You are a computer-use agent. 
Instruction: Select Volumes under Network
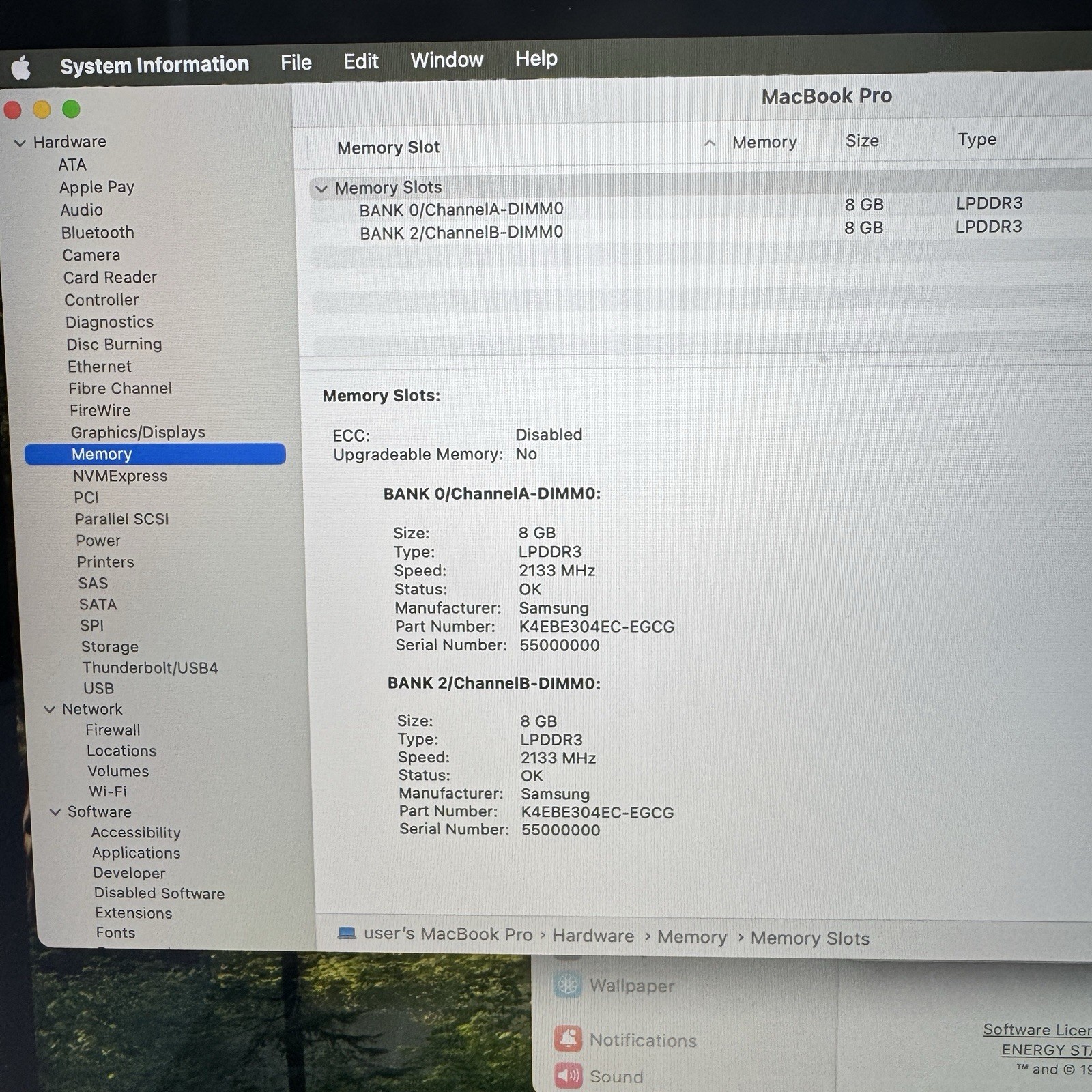tap(119, 771)
